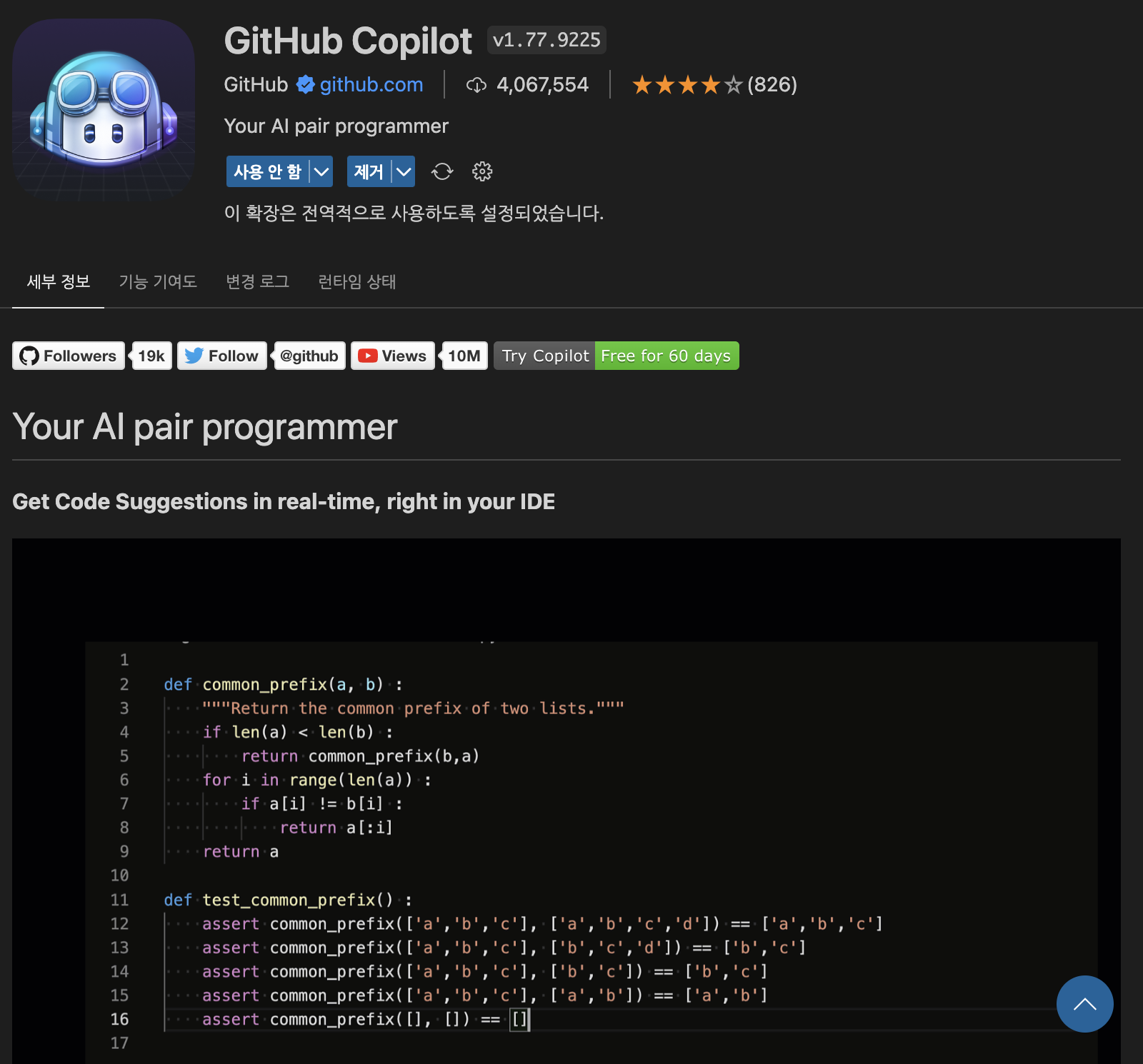Viewport: 1143px width, 1064px height.
Task: Click the 'Get Code Suggestions in real-time' heading
Action: tap(284, 501)
